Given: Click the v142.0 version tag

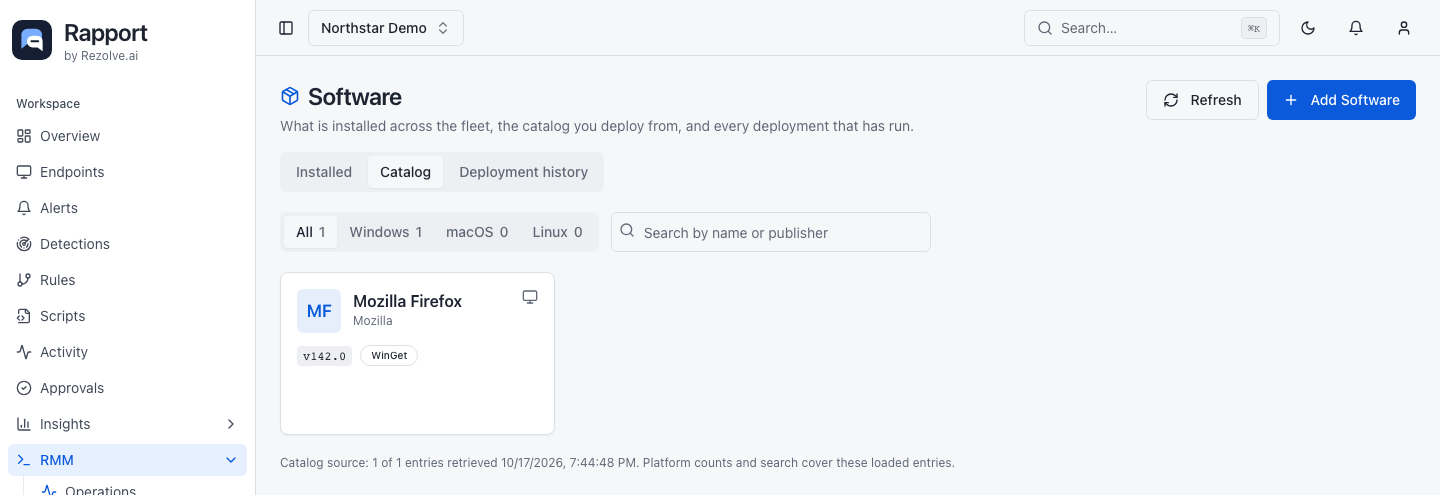Looking at the screenshot, I should [324, 356].
